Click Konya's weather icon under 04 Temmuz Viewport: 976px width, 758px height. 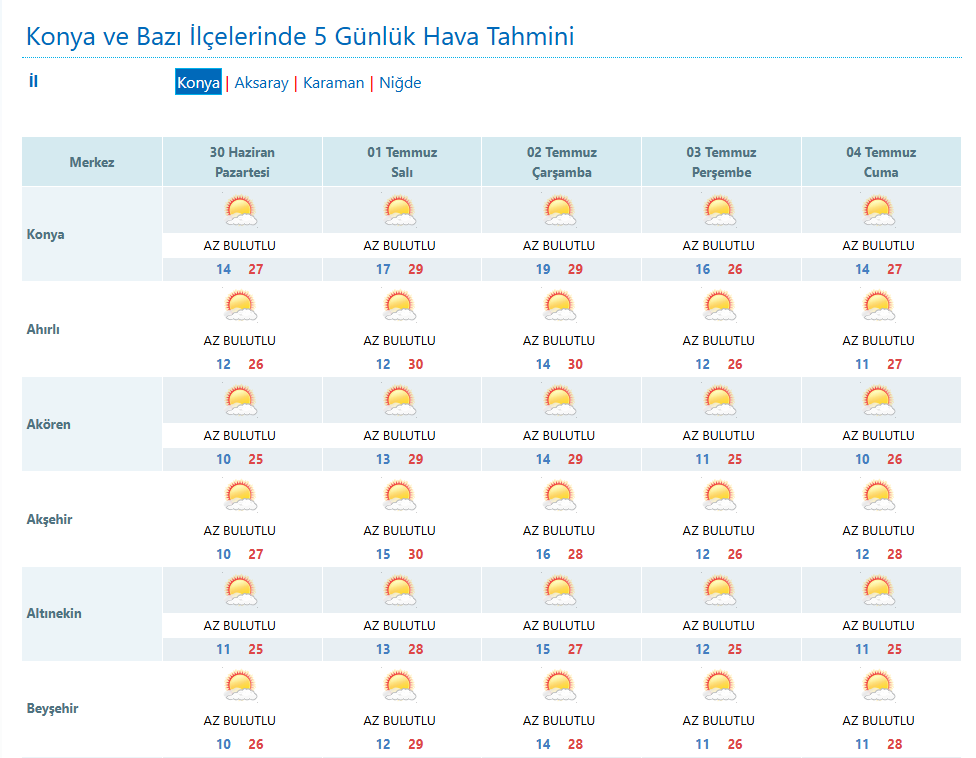(879, 209)
